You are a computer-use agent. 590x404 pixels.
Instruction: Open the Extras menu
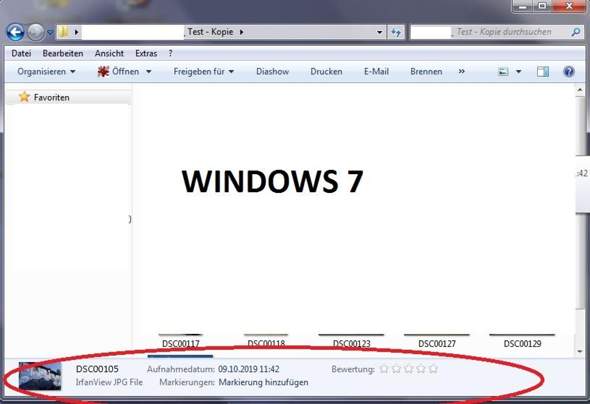point(146,53)
